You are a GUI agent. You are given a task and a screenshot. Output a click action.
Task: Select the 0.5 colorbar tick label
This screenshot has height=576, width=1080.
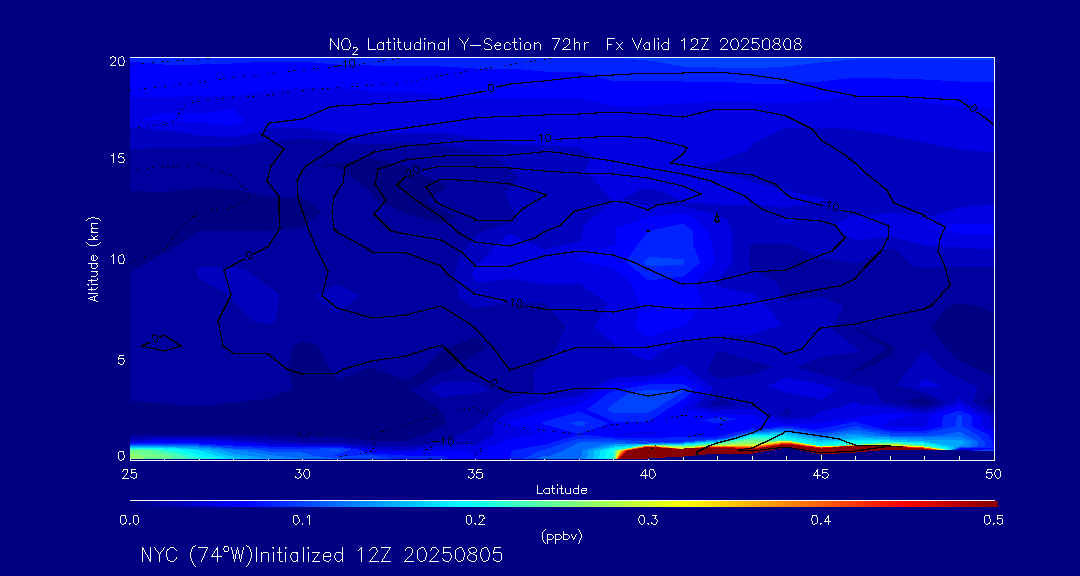point(993,520)
